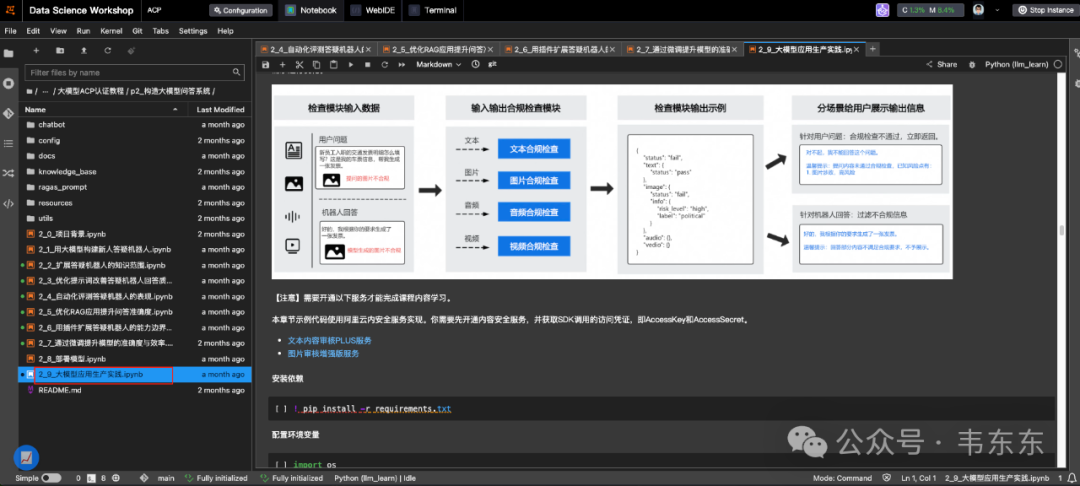Save the notebook with the disk icon
Viewport: 1080px width, 486px height.
pos(266,64)
